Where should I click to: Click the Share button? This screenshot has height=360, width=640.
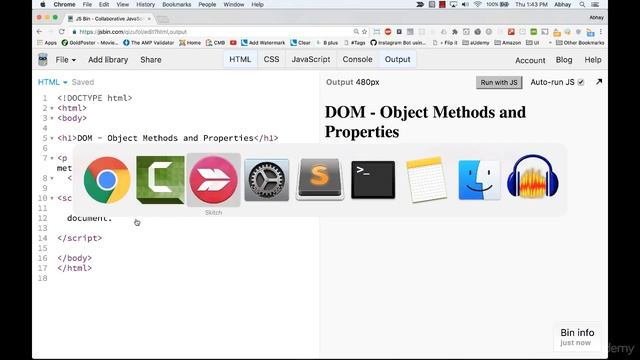151,60
